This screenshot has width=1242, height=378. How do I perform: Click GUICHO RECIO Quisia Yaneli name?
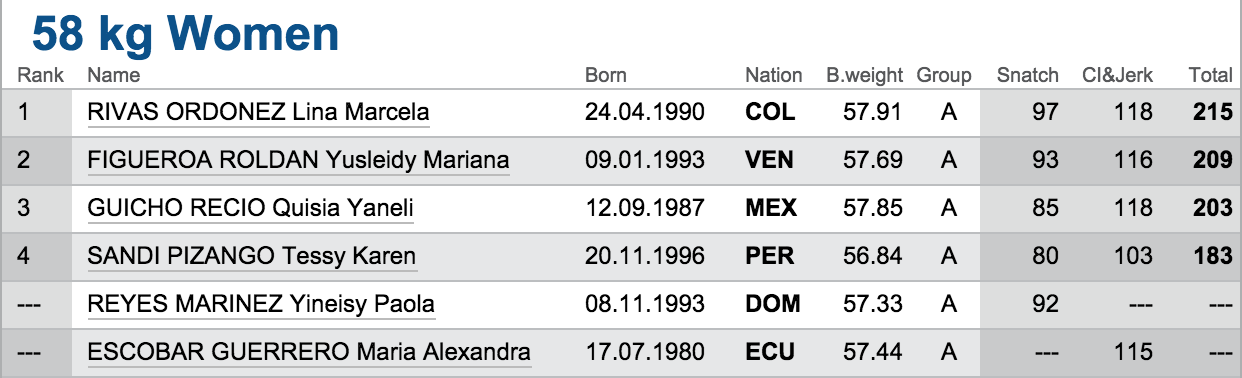(x=251, y=208)
